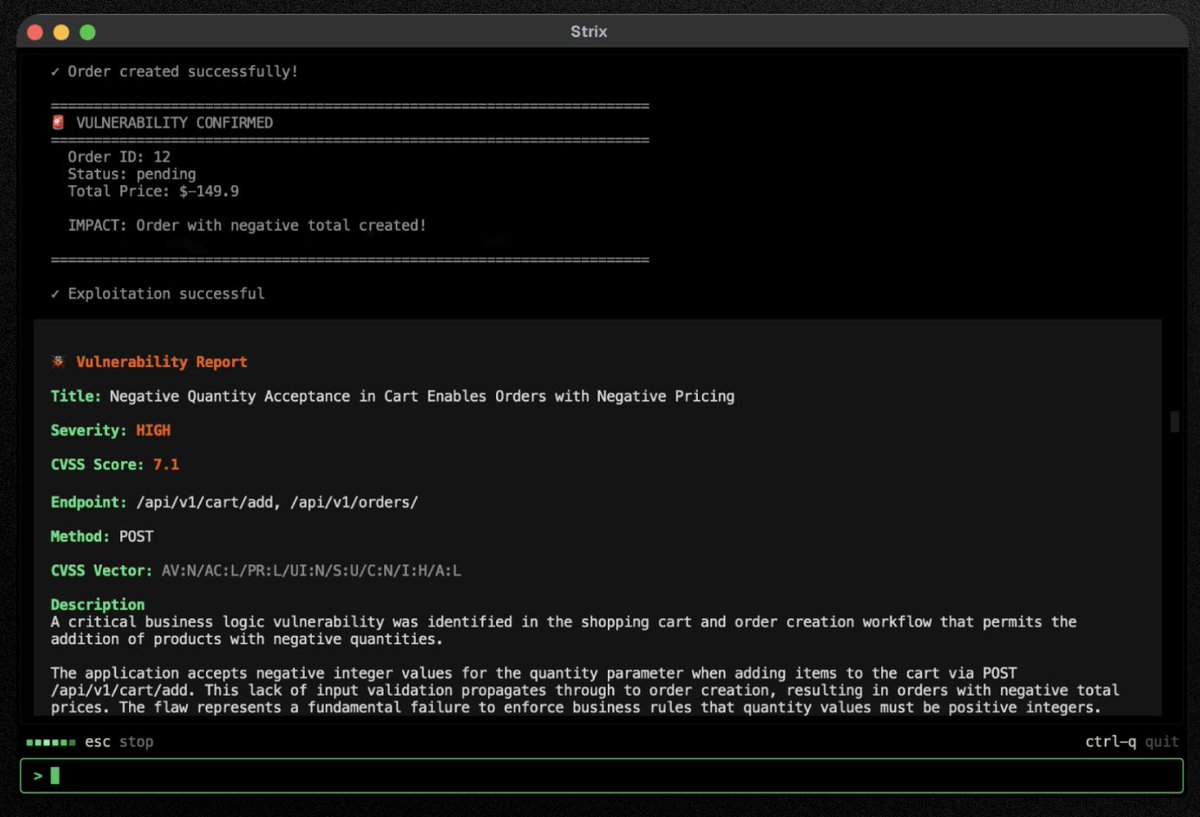The width and height of the screenshot is (1200, 817).
Task: Click the 'Severity:' label
Action: tap(89, 430)
